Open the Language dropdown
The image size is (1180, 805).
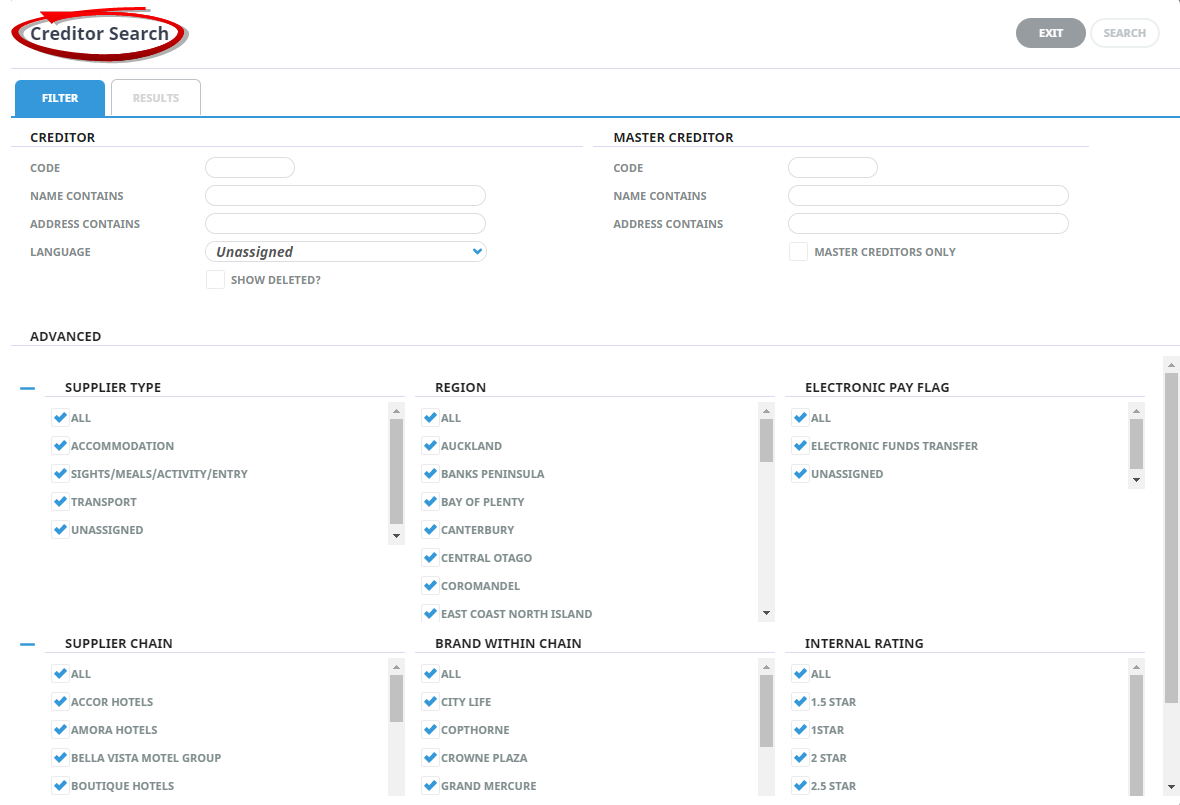(x=345, y=252)
